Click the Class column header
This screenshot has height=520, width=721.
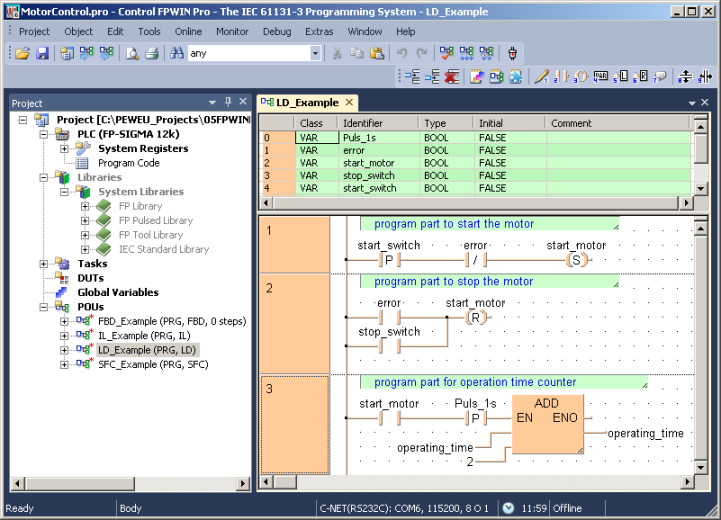316,123
